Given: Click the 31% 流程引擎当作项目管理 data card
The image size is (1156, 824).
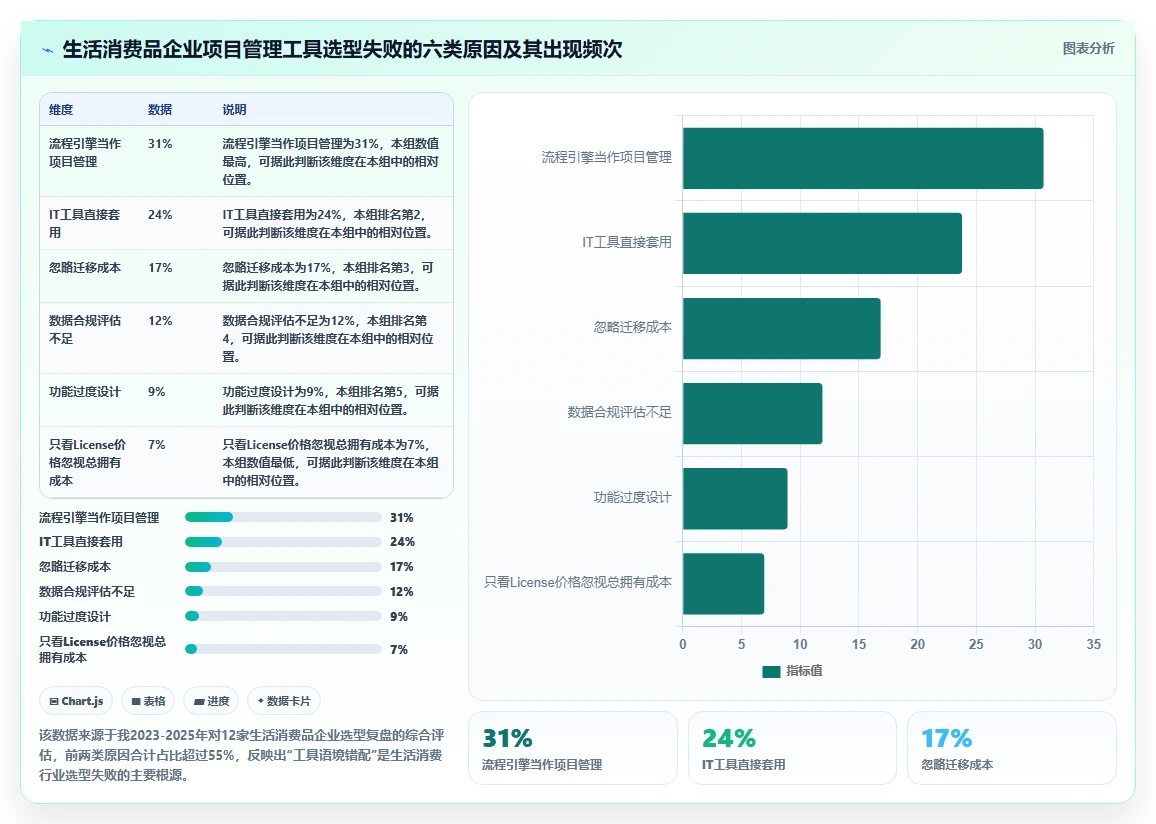Looking at the screenshot, I should point(573,748).
